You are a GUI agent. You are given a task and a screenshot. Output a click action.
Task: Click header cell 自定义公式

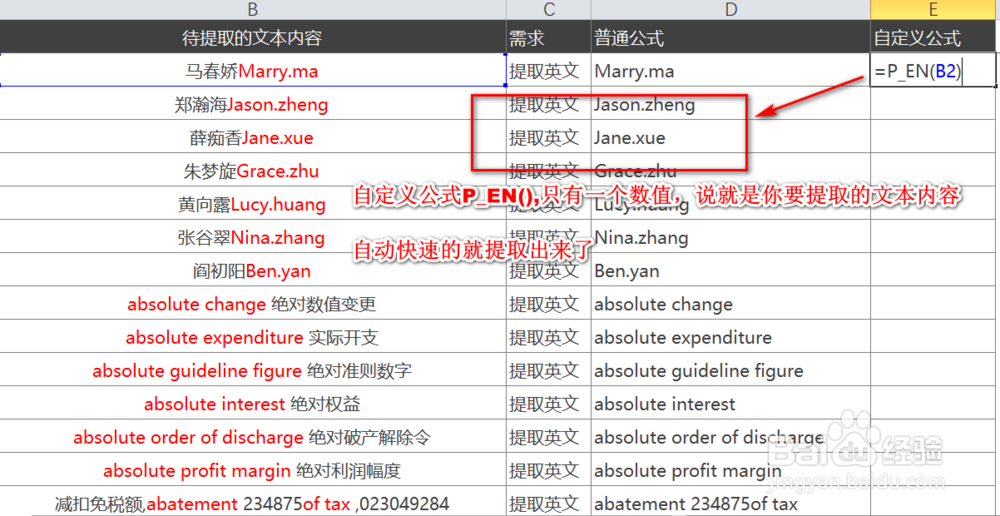[x=935, y=38]
